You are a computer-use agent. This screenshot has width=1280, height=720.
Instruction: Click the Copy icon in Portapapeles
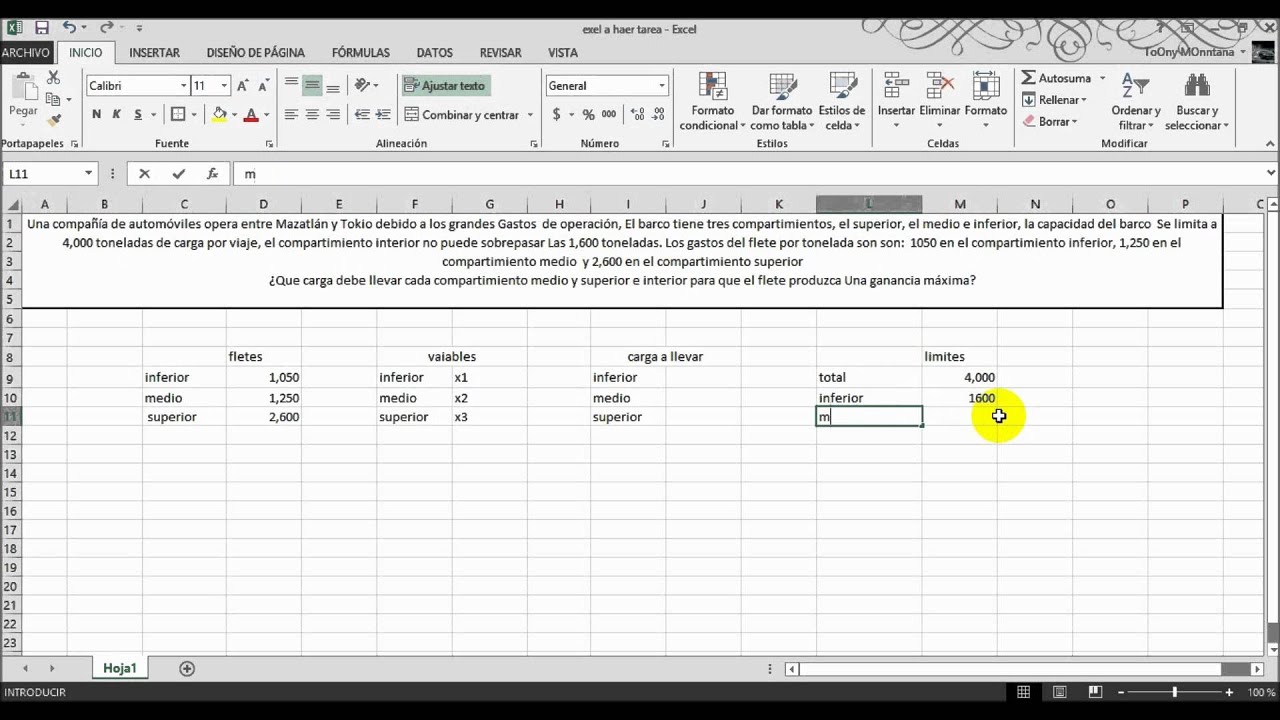click(54, 99)
